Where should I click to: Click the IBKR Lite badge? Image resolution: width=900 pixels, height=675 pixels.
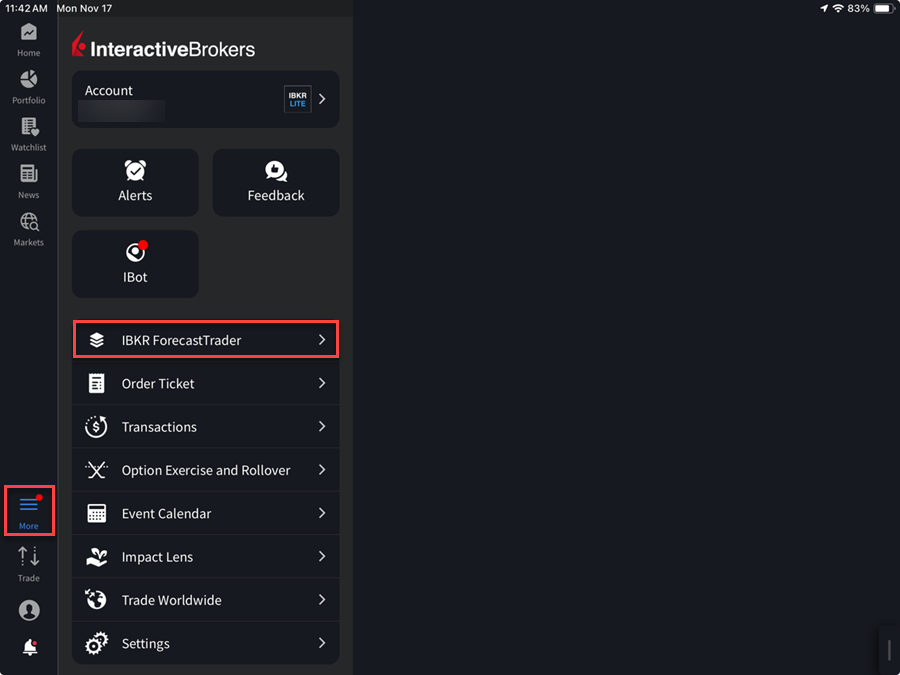[x=297, y=99]
